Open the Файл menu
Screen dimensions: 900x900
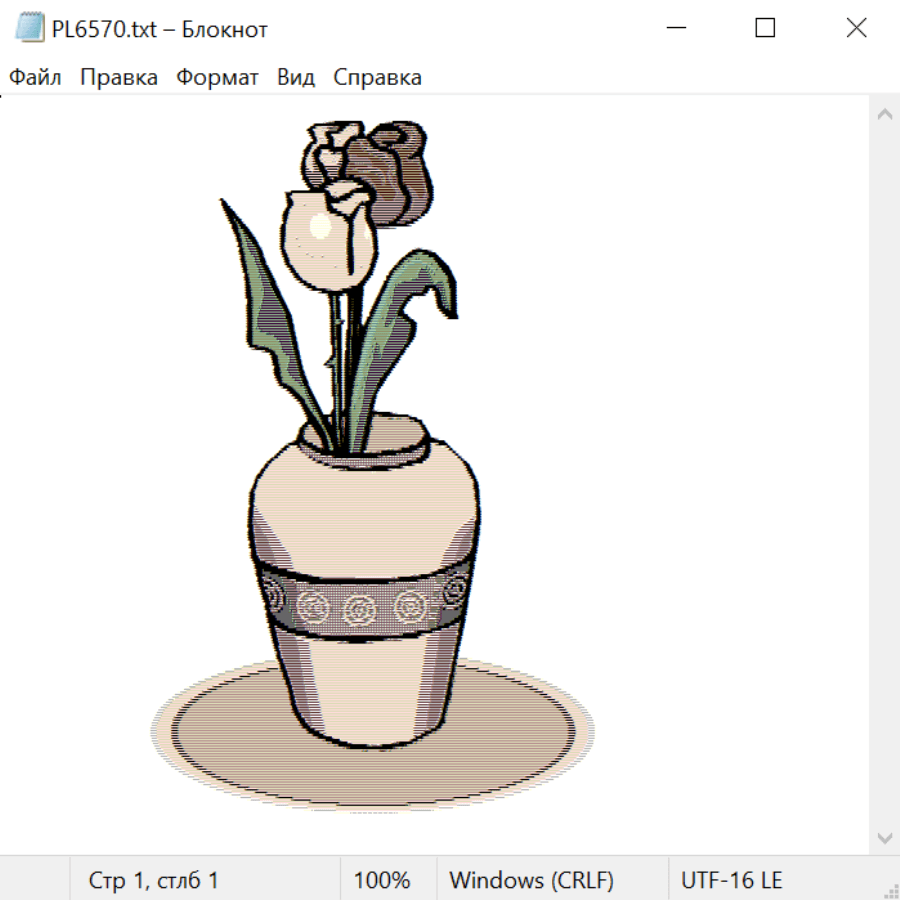[x=36, y=78]
